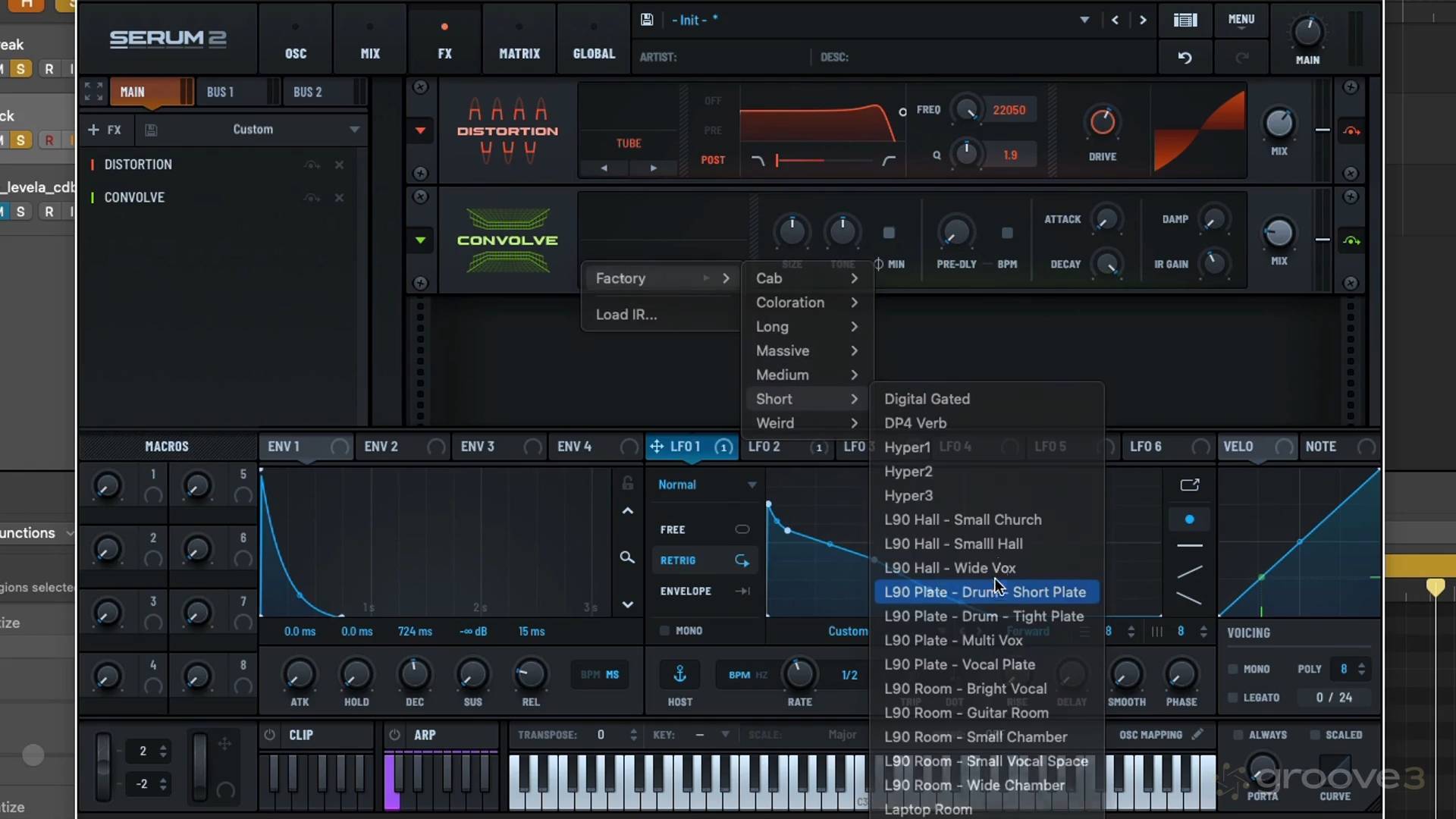This screenshot has height=819, width=1456.
Task: Click the LFO 1 drag move icon
Action: click(657, 447)
